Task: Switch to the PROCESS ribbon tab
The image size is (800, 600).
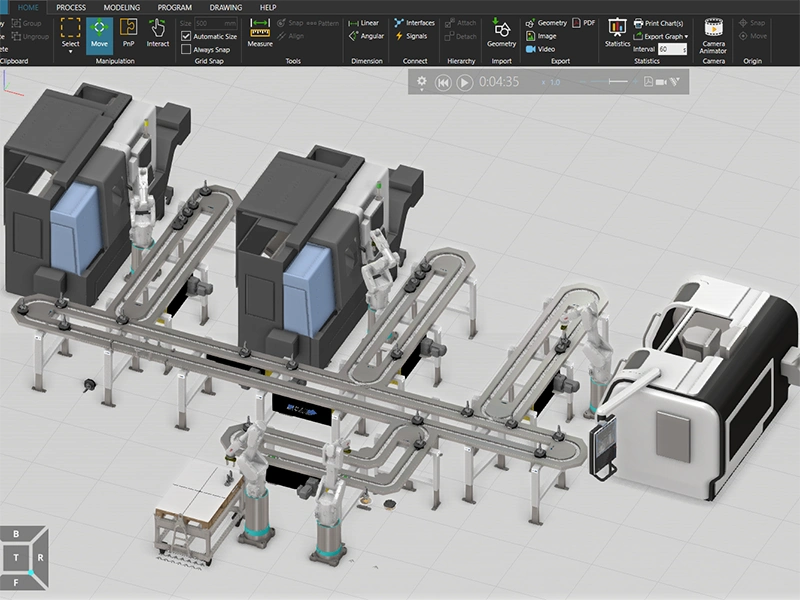Action: tap(71, 7)
